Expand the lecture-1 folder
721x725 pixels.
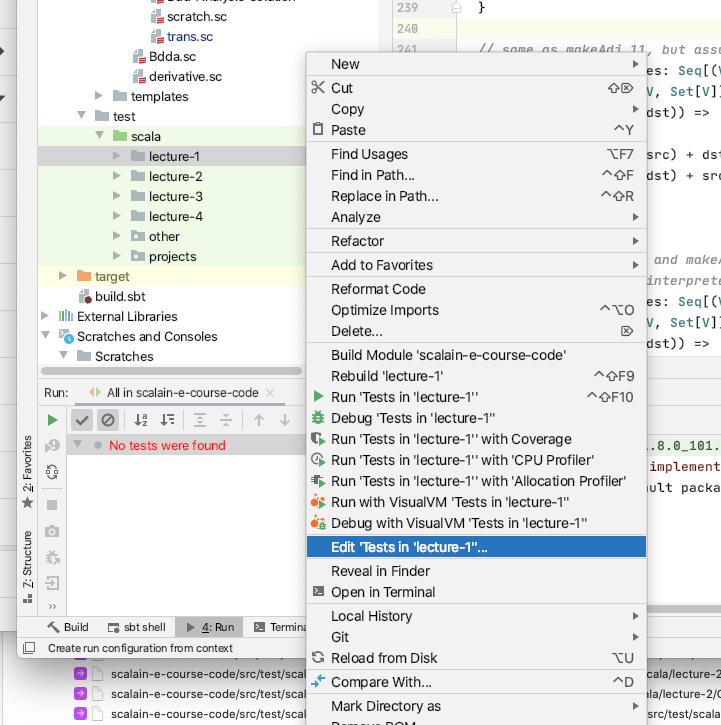pyautogui.click(x=117, y=156)
